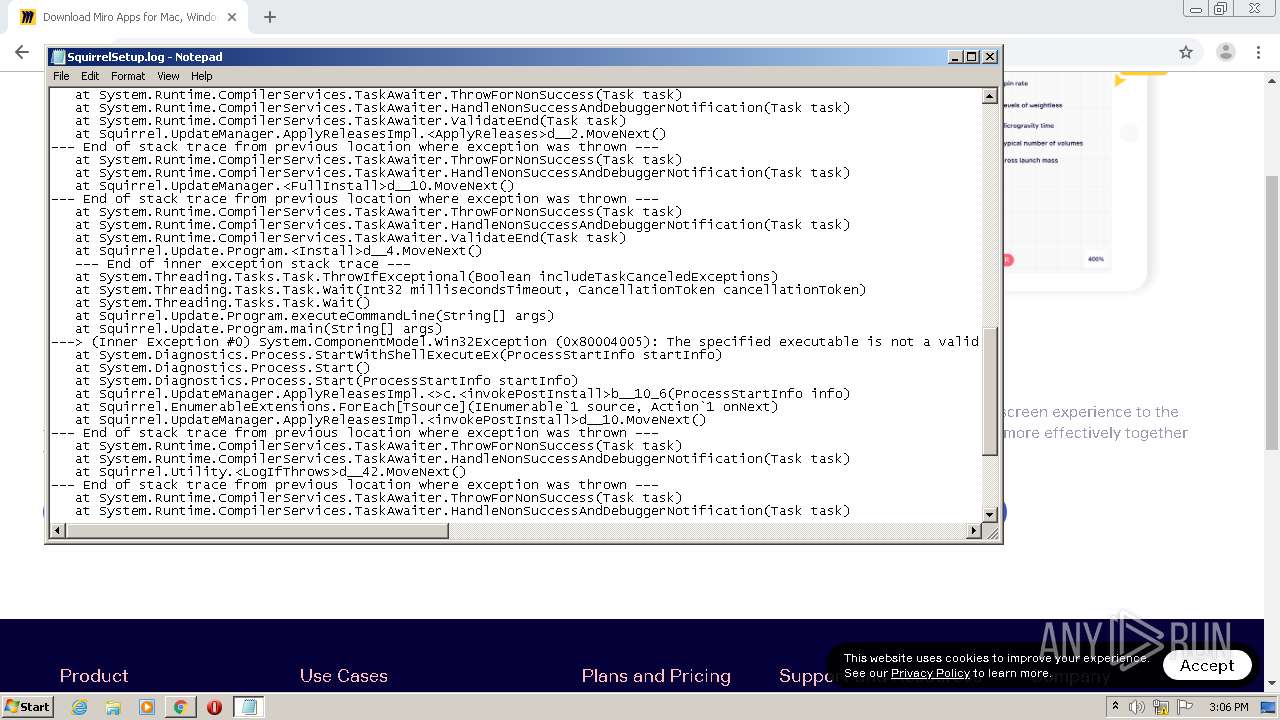The image size is (1280, 720).
Task: Click the Notepad horizontal scroll right arrow
Action: [974, 531]
